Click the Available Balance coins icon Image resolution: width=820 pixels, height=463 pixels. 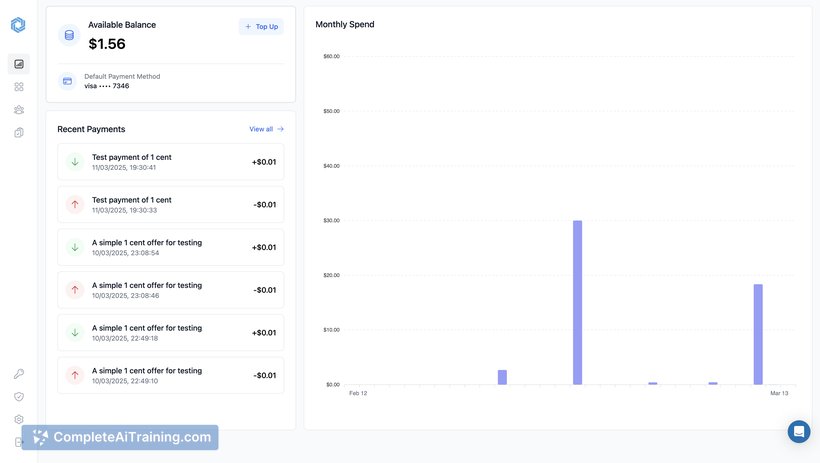69,35
